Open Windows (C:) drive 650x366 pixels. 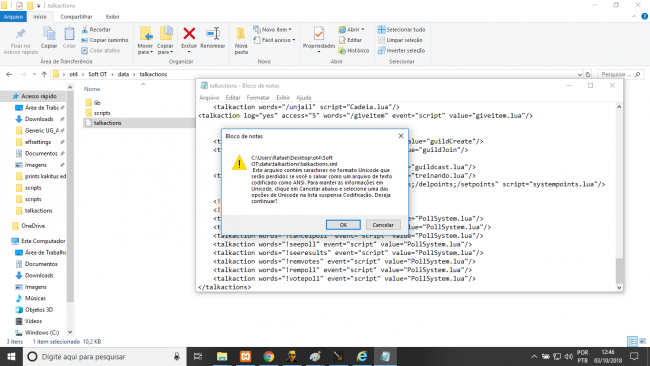[37, 332]
